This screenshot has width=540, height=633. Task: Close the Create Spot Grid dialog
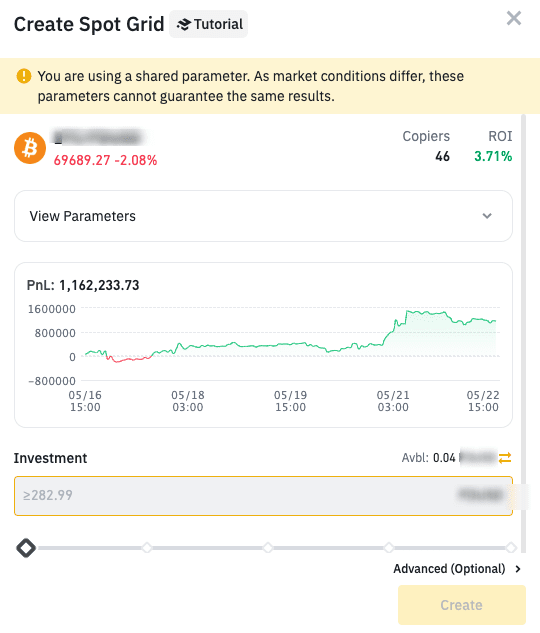pyautogui.click(x=514, y=18)
